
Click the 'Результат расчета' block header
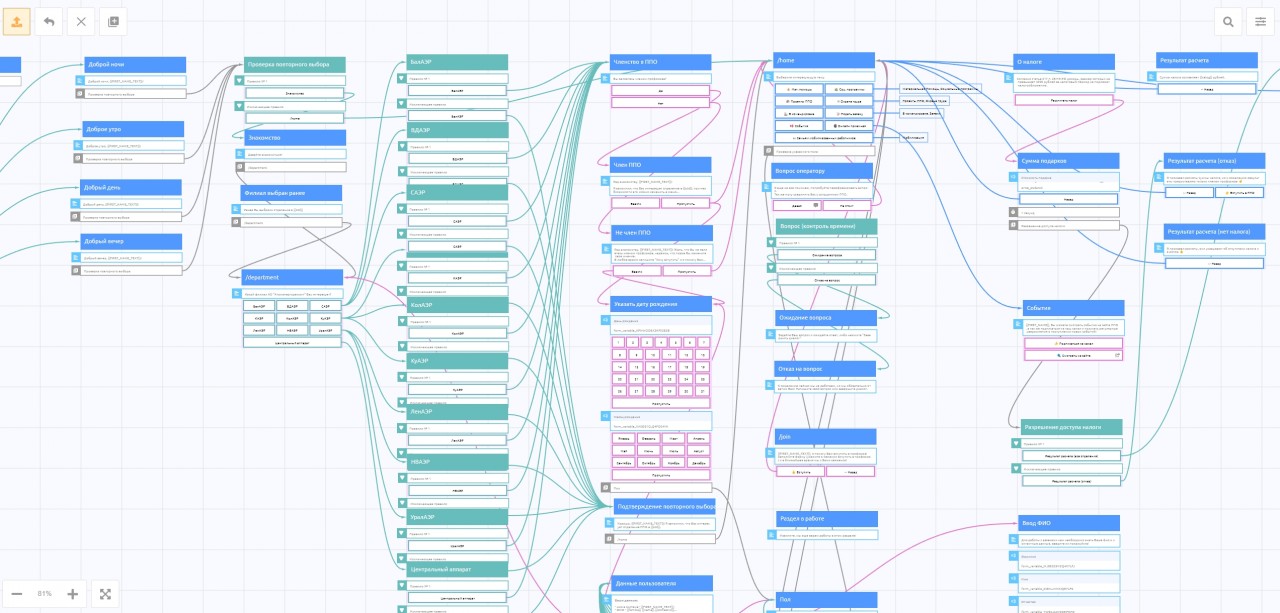tap(1206, 61)
